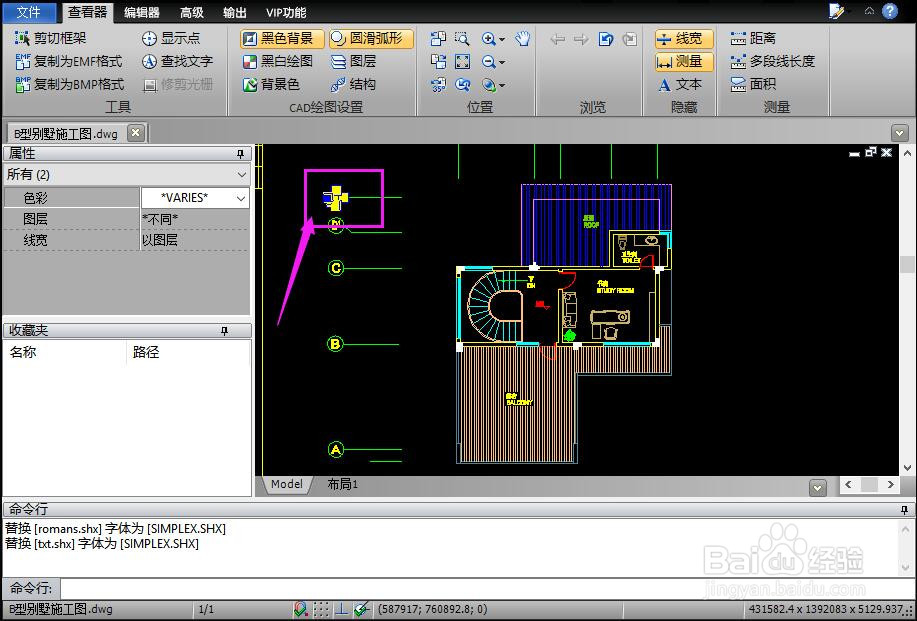The image size is (917, 621).
Task: Expand the zoom out dropdown arrow
Action: [x=502, y=63]
